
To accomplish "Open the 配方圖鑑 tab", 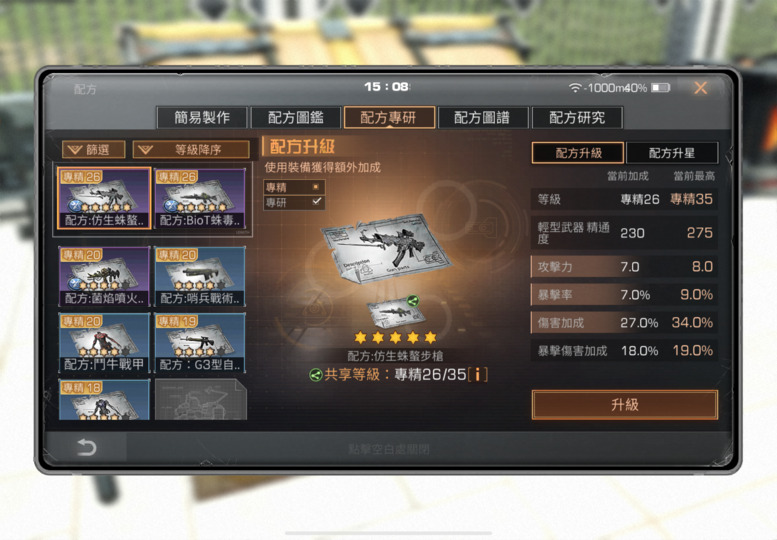I will [x=295, y=117].
